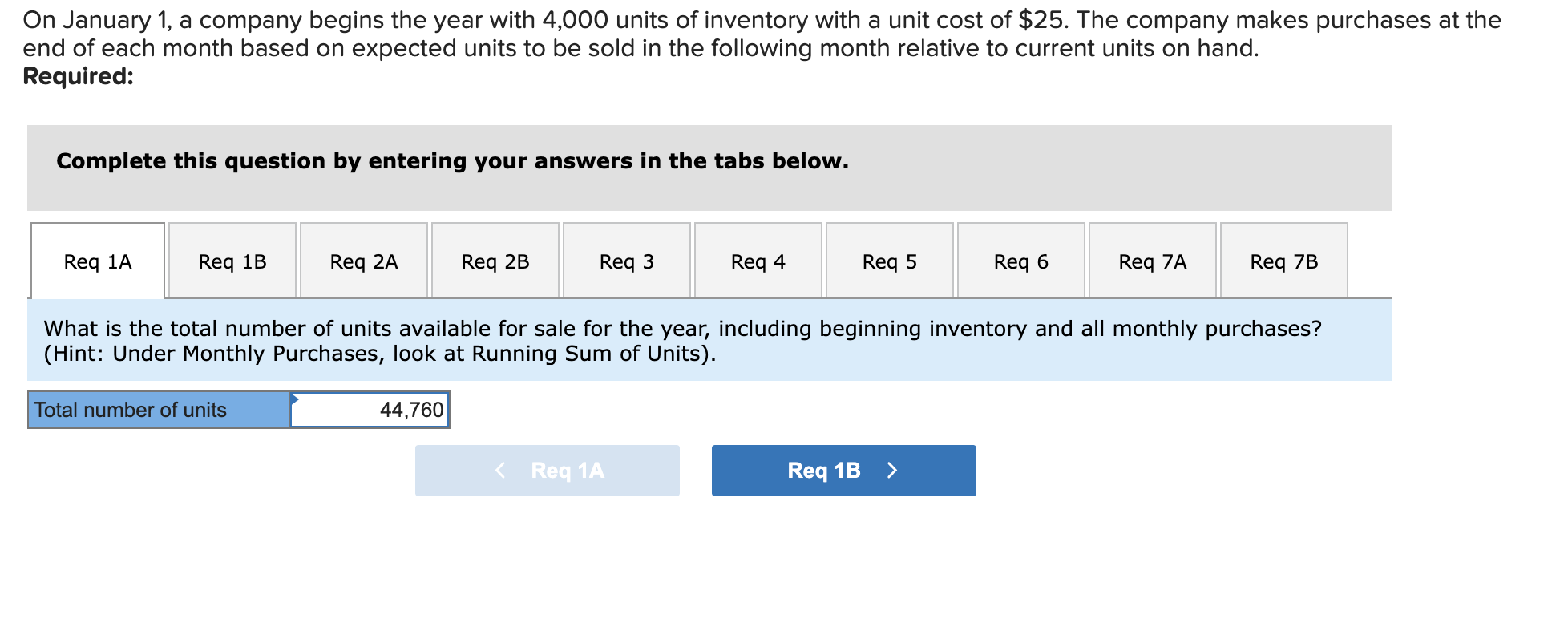Click the Total number of units label
This screenshot has height=619, width=1568.
click(128, 409)
